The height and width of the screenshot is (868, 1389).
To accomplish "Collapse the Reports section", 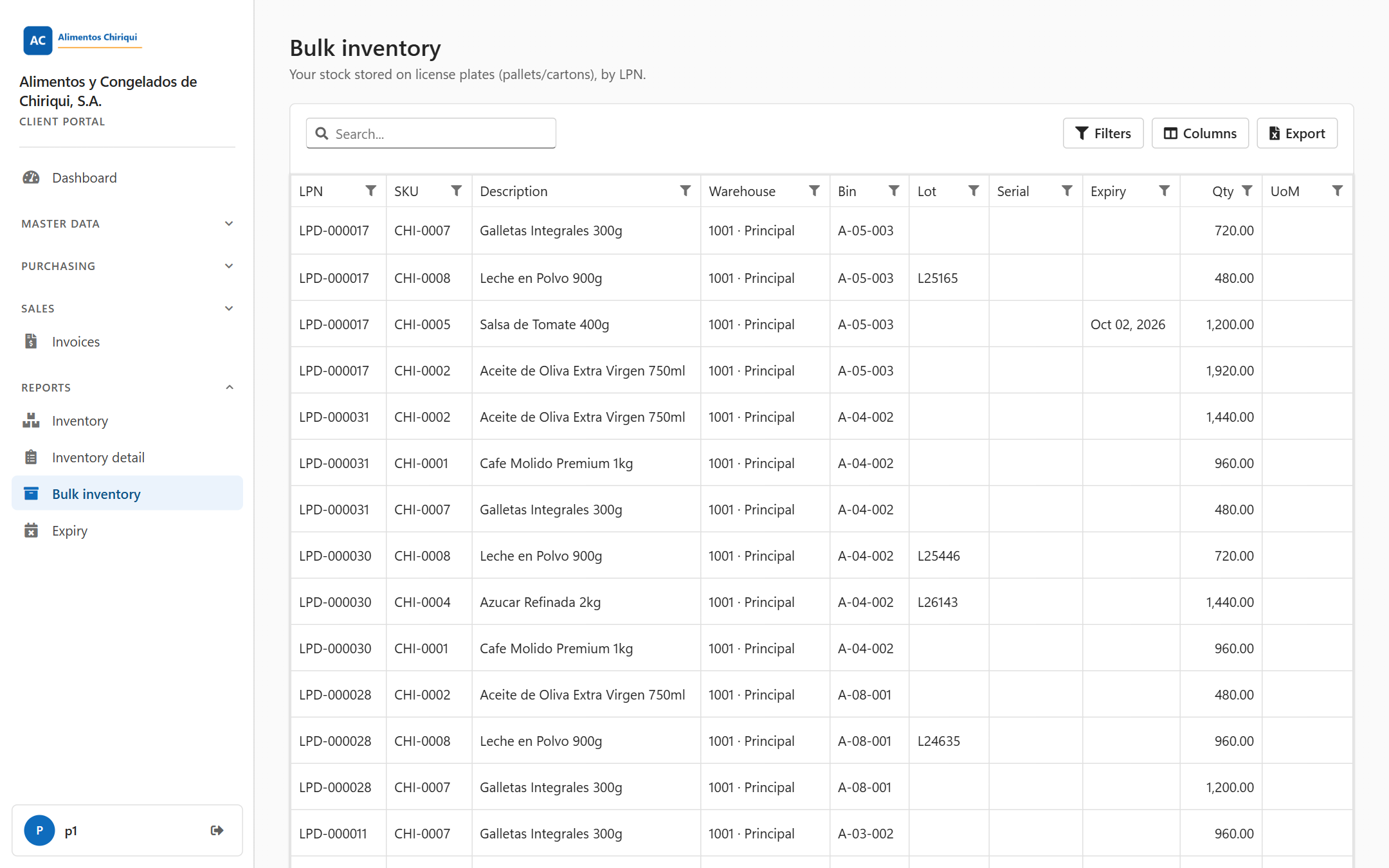I will tap(127, 388).
